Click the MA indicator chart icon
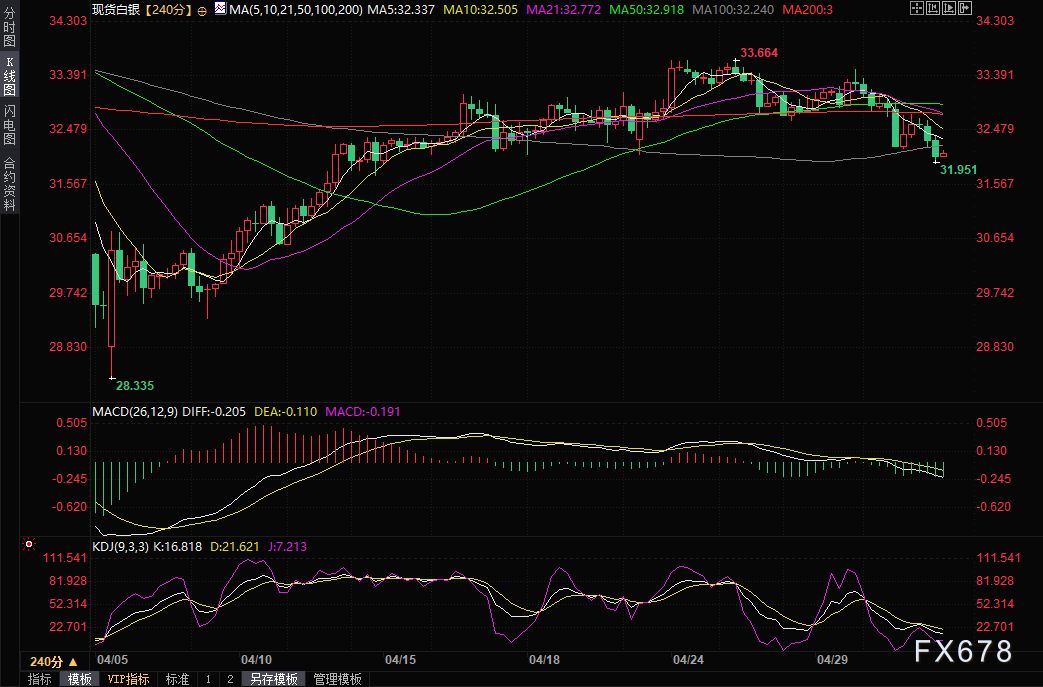Screen dimensions: 1043x687 219,9
